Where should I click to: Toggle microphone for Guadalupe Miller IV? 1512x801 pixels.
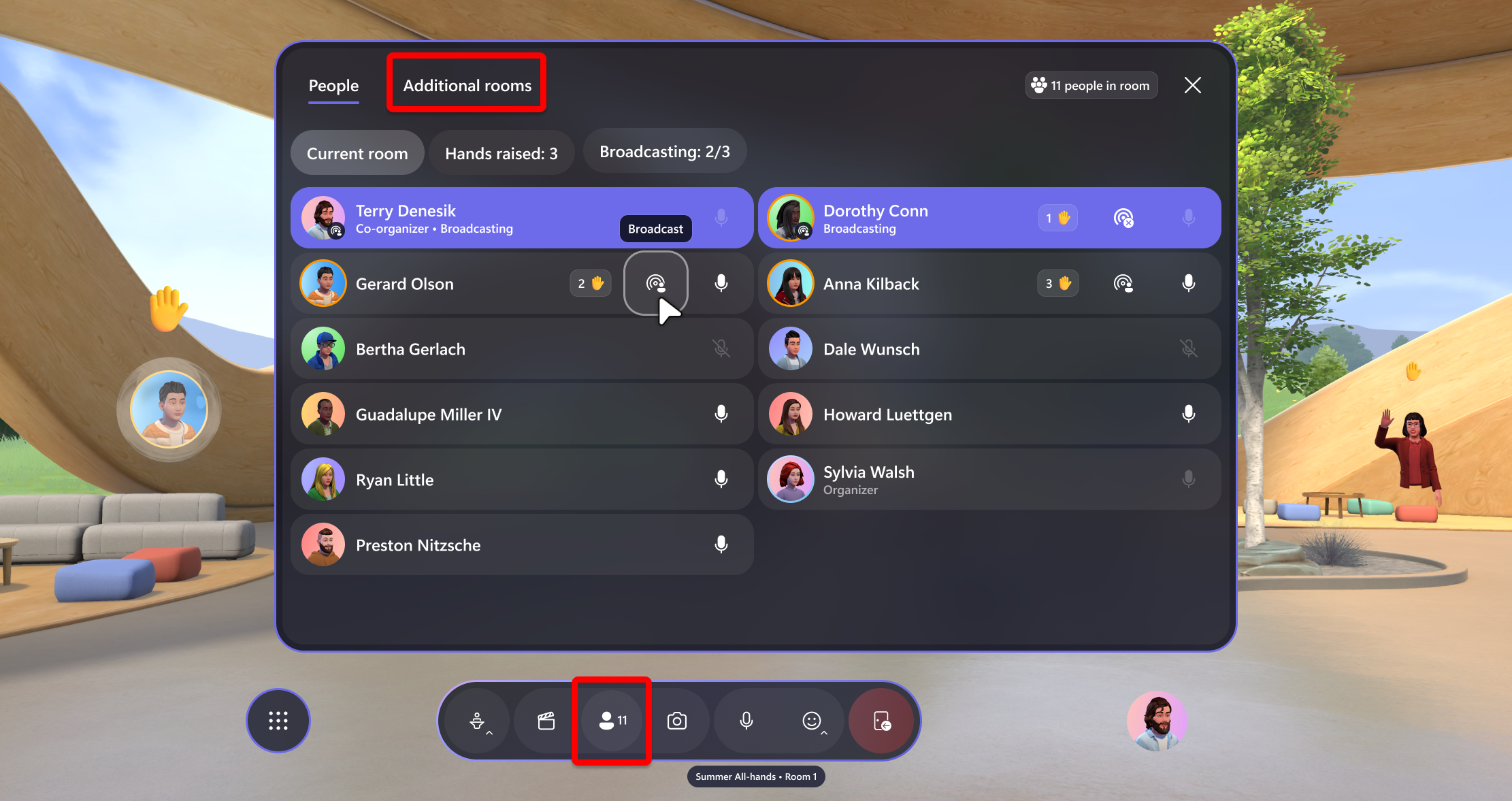pos(722,414)
